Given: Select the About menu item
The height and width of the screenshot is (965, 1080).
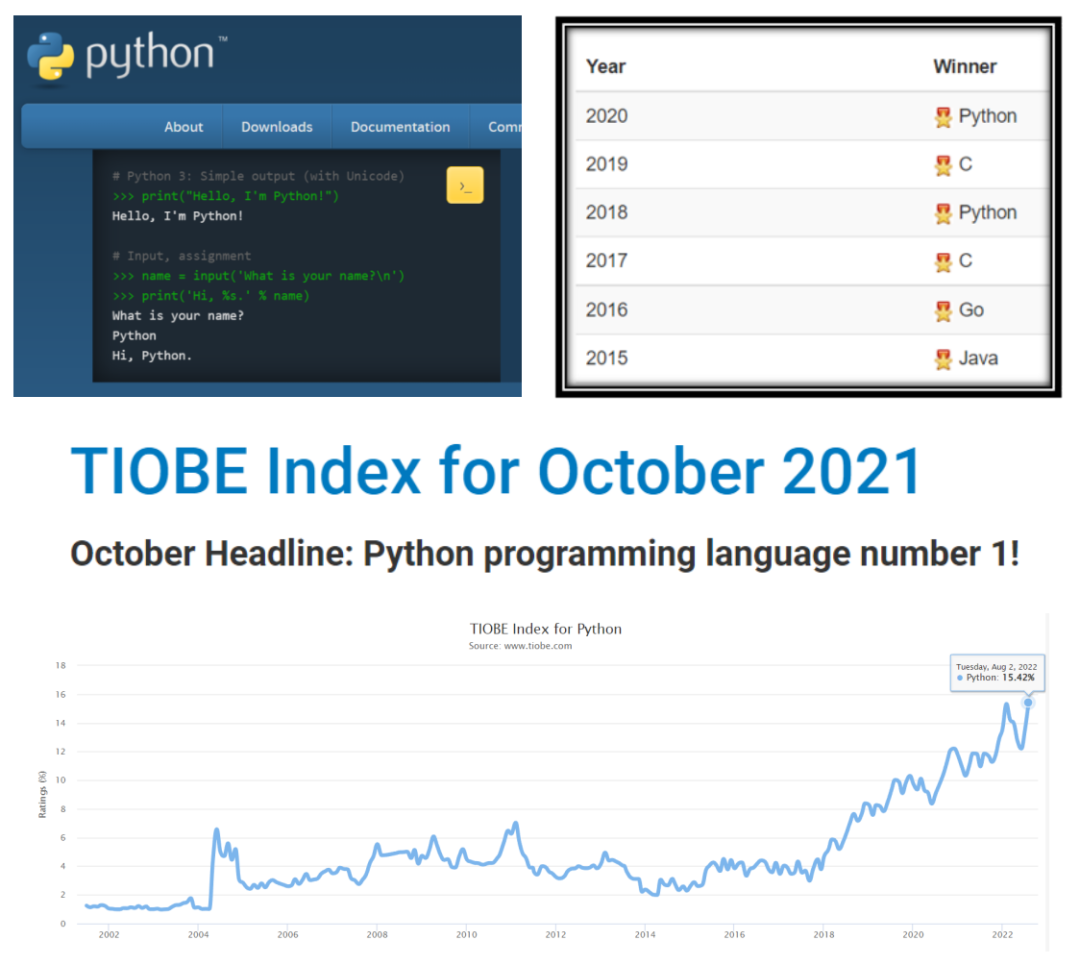Looking at the screenshot, I should (x=184, y=126).
